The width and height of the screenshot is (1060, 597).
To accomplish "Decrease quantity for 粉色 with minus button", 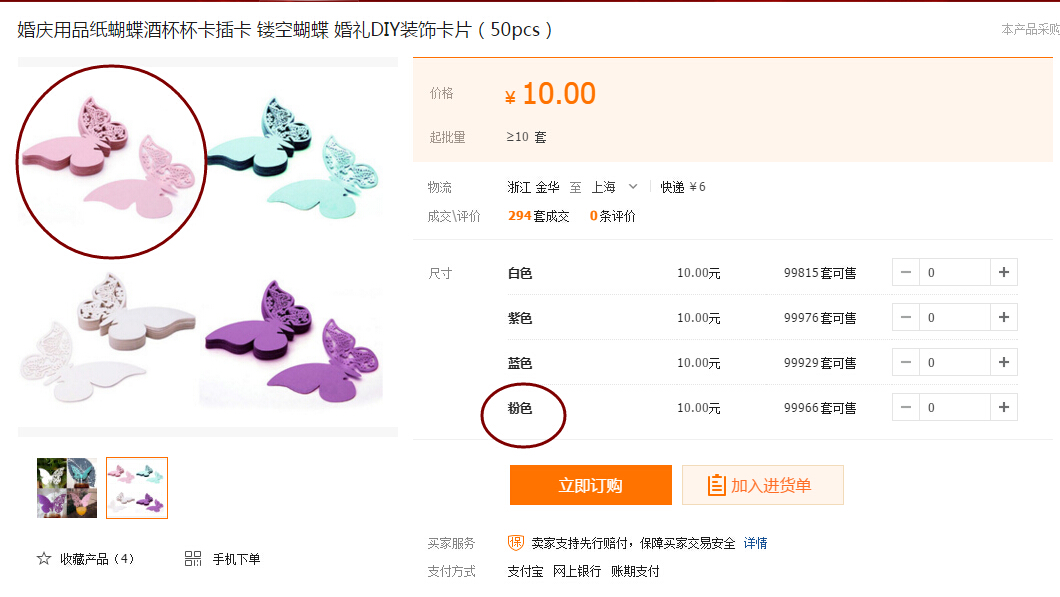I will pyautogui.click(x=906, y=407).
